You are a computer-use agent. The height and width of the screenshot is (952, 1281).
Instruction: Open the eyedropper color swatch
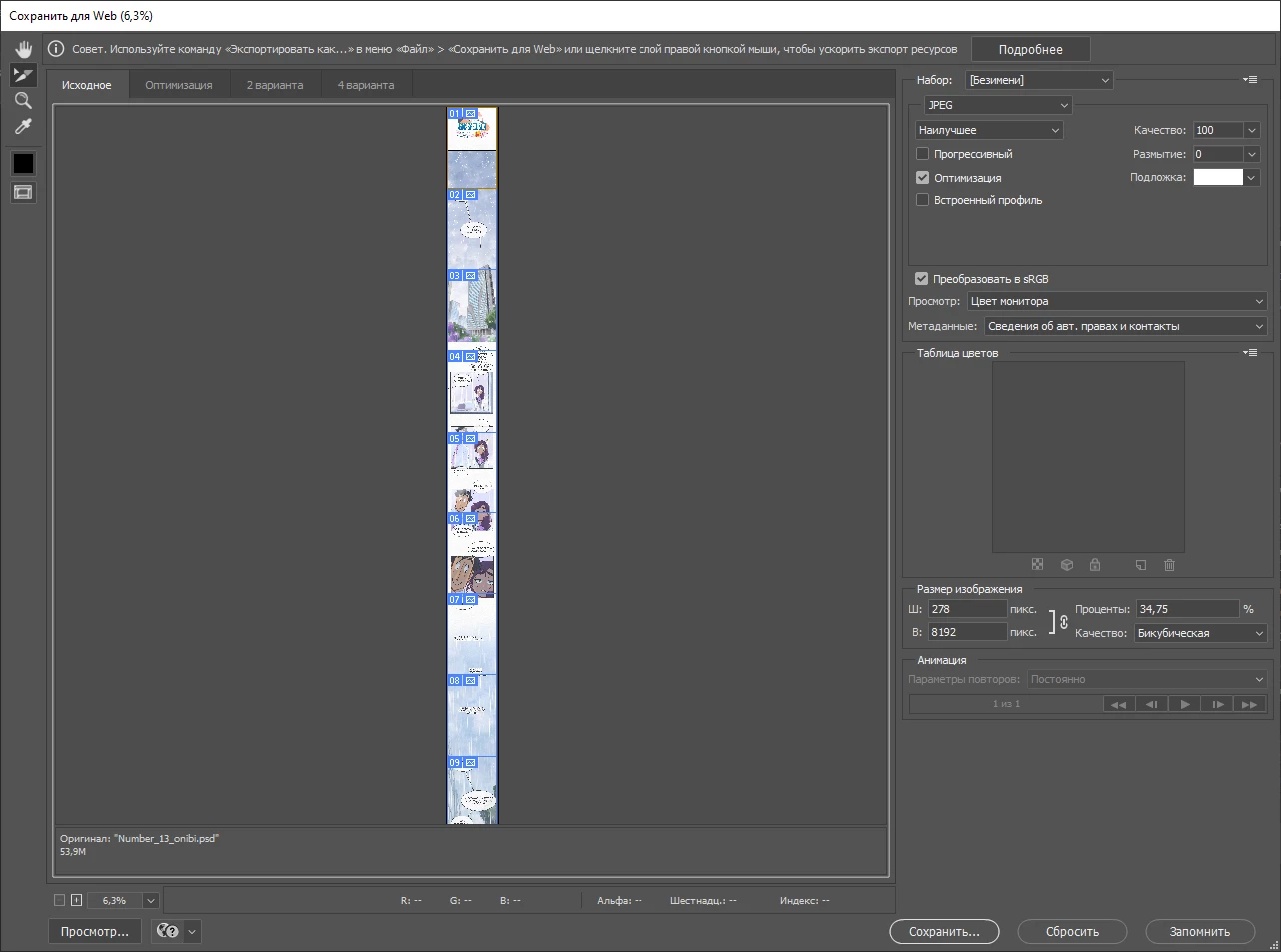[23, 163]
